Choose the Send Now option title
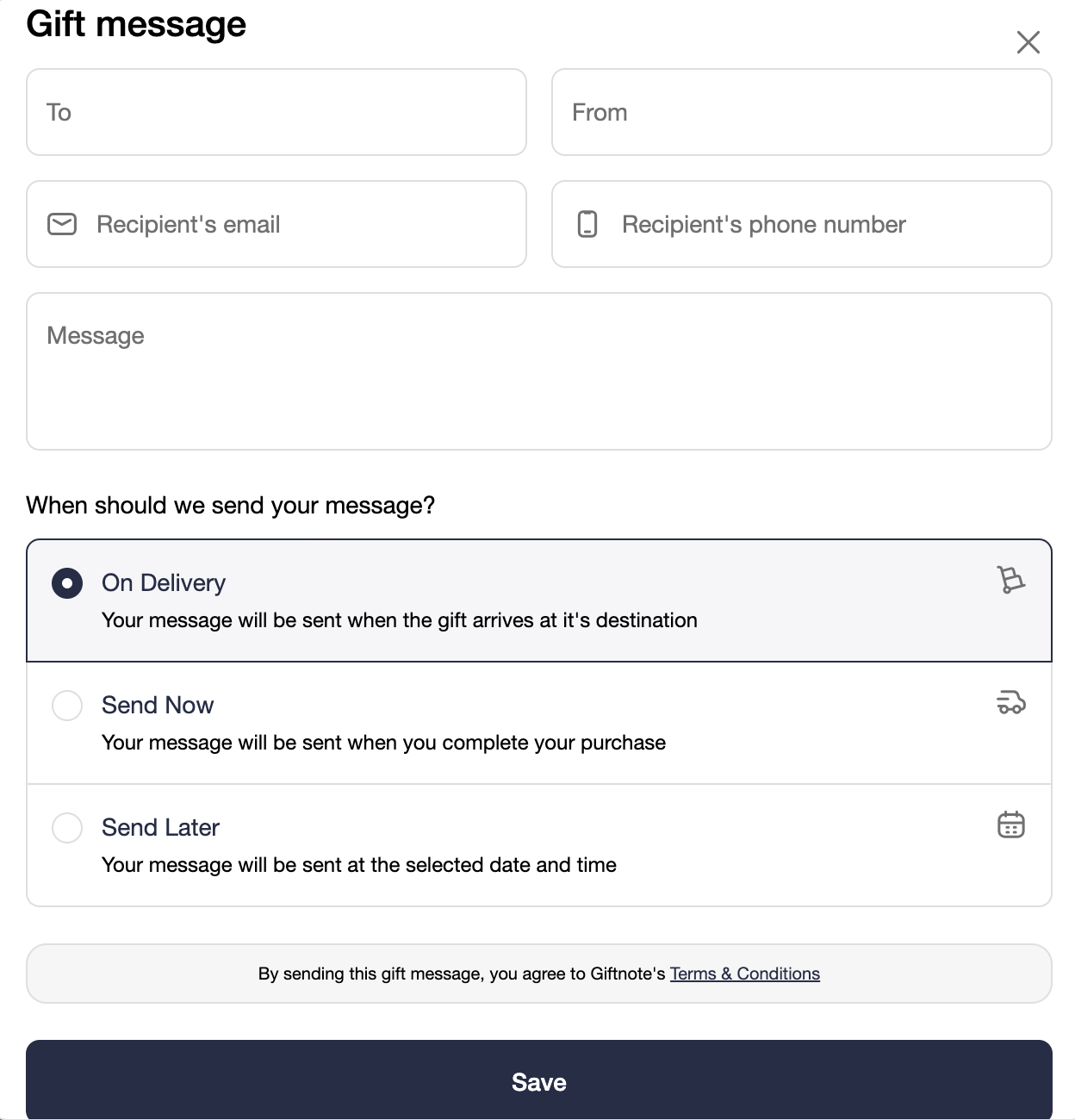 click(158, 706)
